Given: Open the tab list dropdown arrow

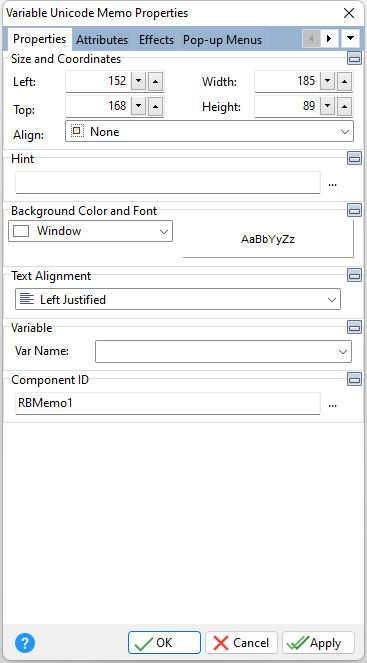Looking at the screenshot, I should pyautogui.click(x=350, y=39).
